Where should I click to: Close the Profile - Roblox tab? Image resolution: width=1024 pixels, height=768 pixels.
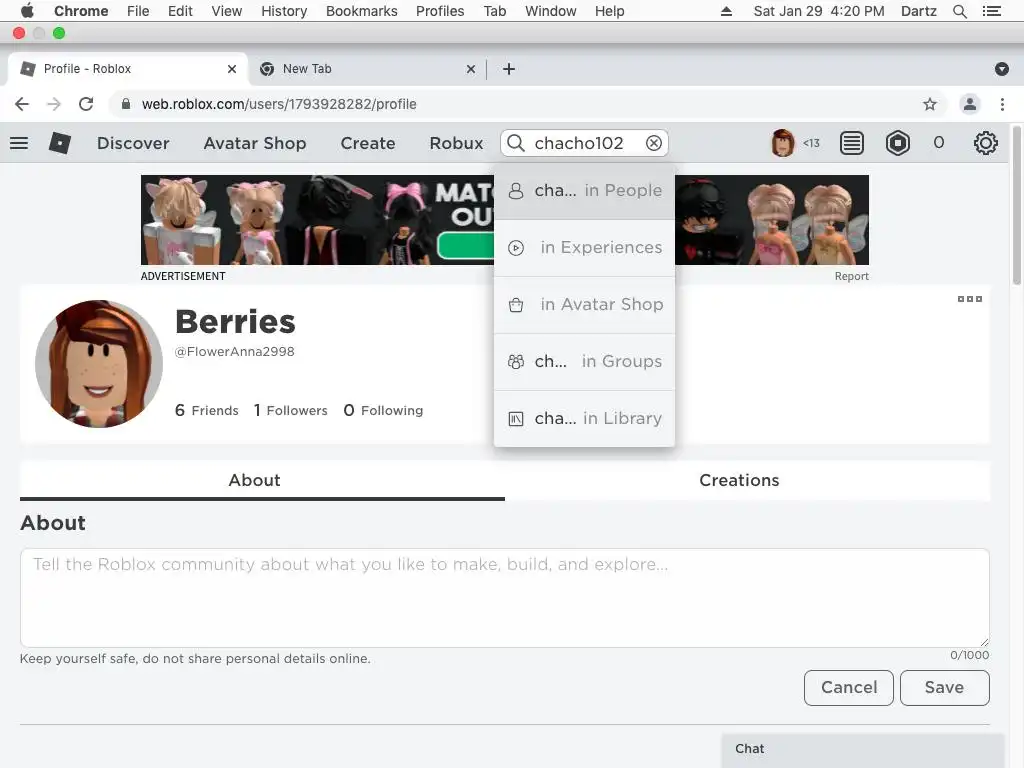232,69
